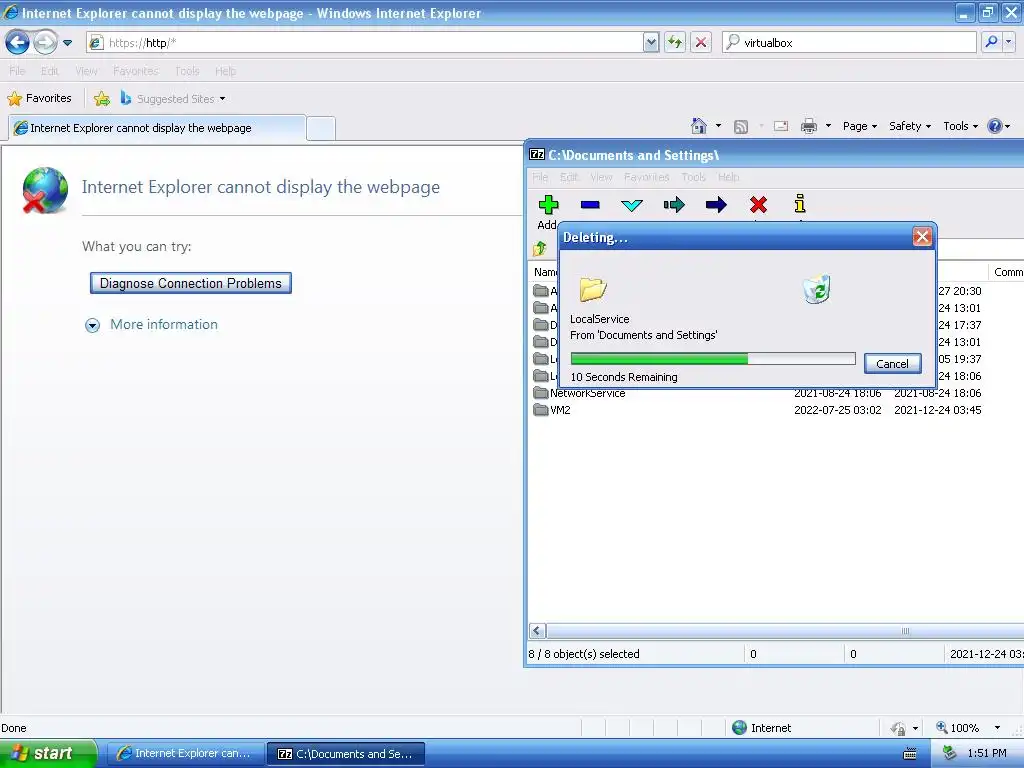Click the 1:51 PM taskbar clock
The width and height of the screenshot is (1024, 768).
987,753
